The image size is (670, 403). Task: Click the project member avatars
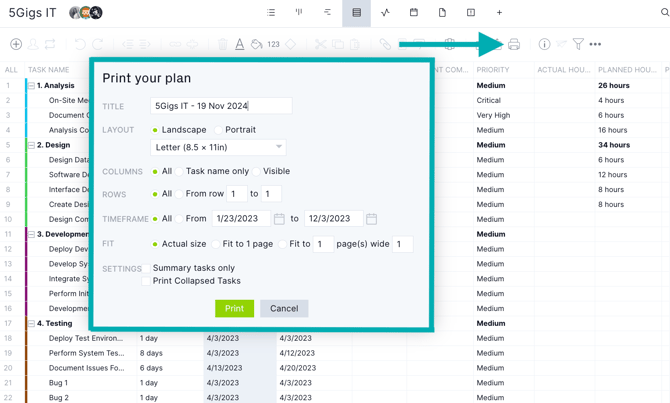(x=85, y=13)
